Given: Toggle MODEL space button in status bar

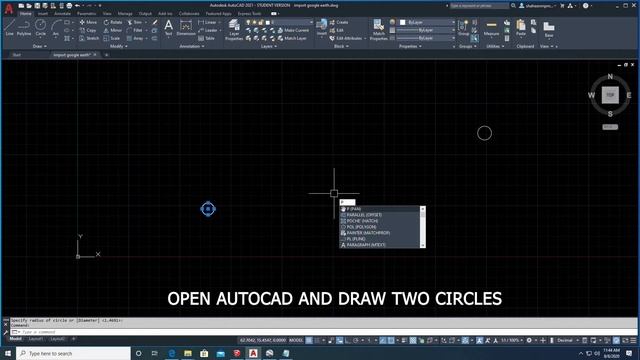Looking at the screenshot, I should point(296,340).
